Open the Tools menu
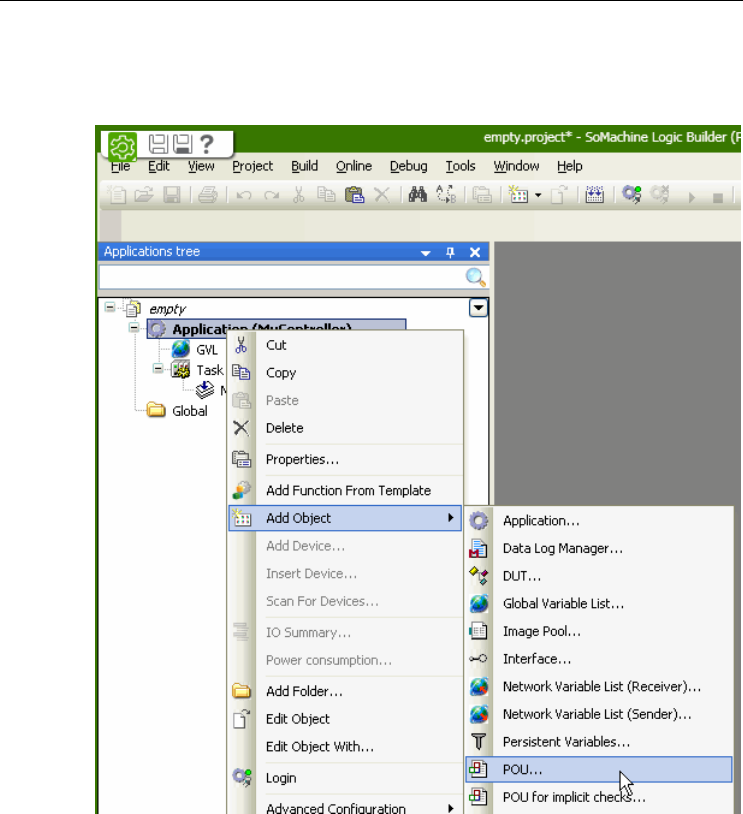 click(x=461, y=166)
